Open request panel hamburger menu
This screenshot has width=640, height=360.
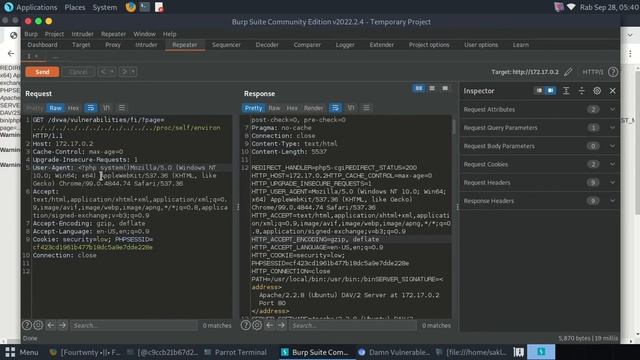click(122, 108)
